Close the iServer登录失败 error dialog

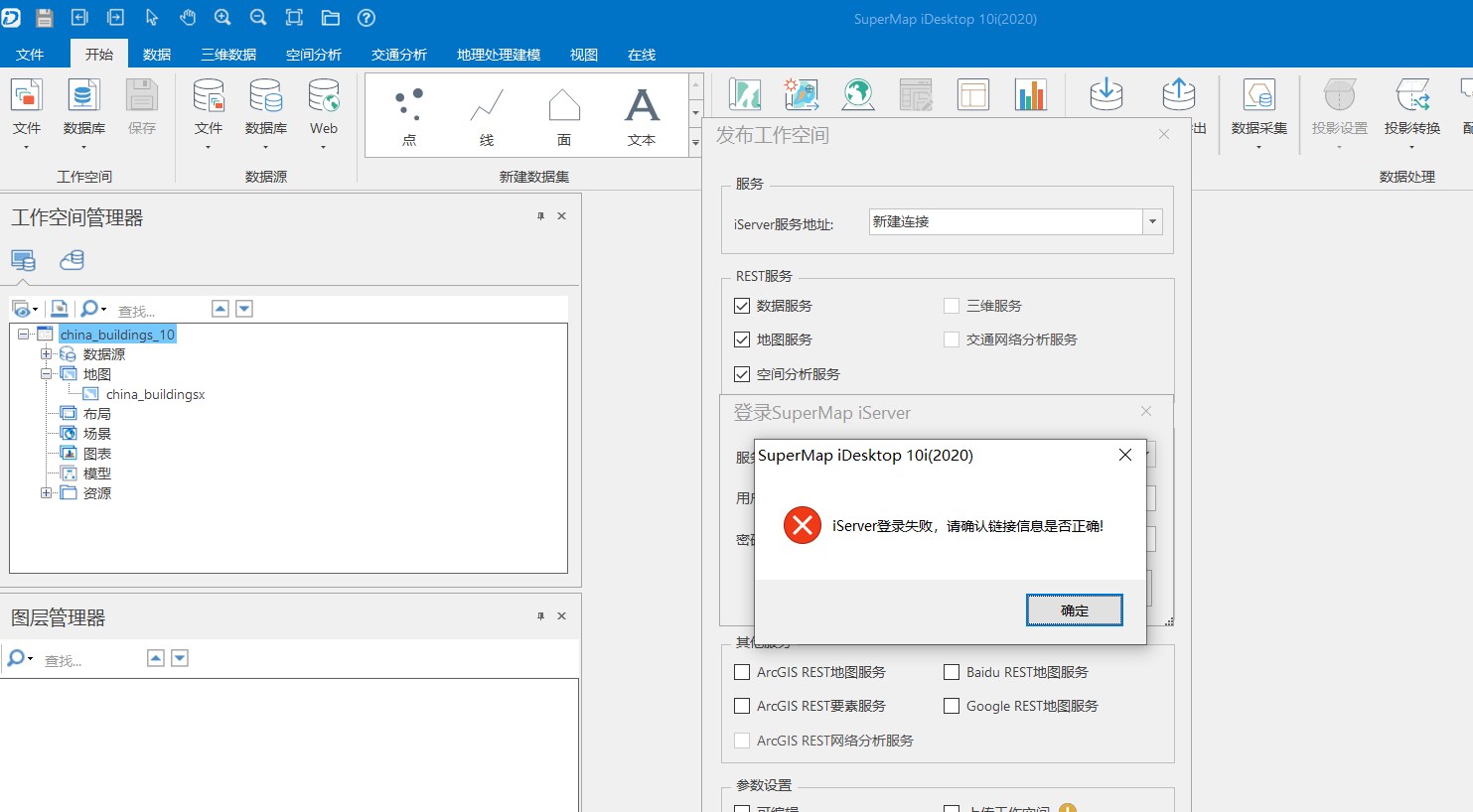coord(1124,455)
